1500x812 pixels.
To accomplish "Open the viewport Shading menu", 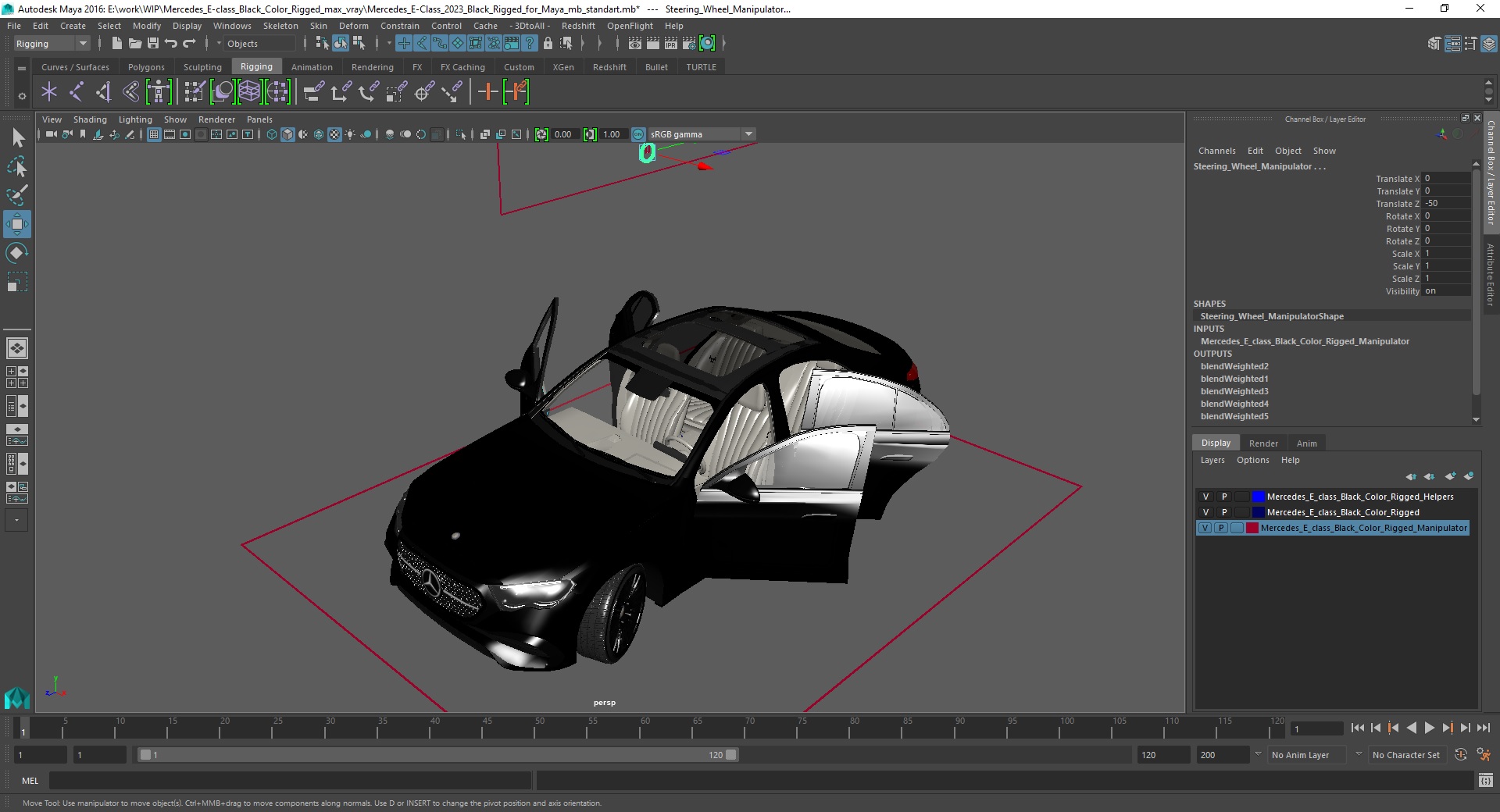I will click(90, 119).
